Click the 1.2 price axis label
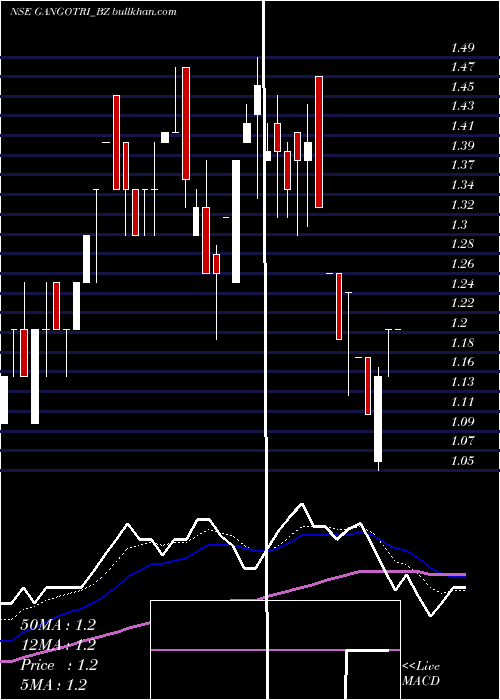500x700 pixels. tap(459, 323)
